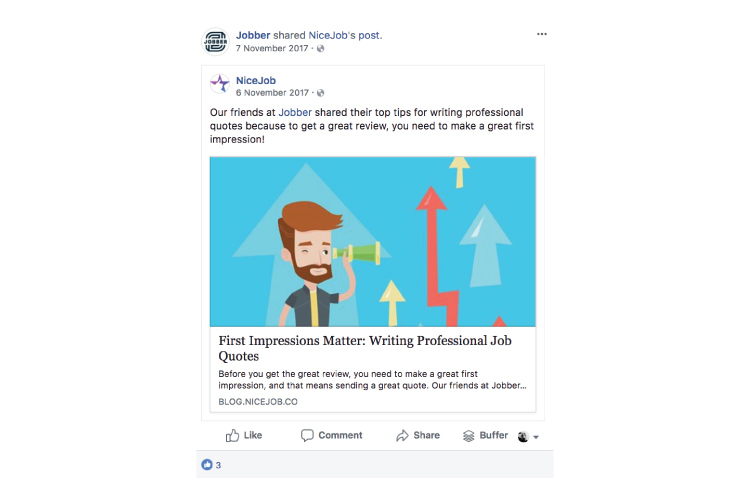Open the 6 November 2017 timestamp

tap(272, 93)
